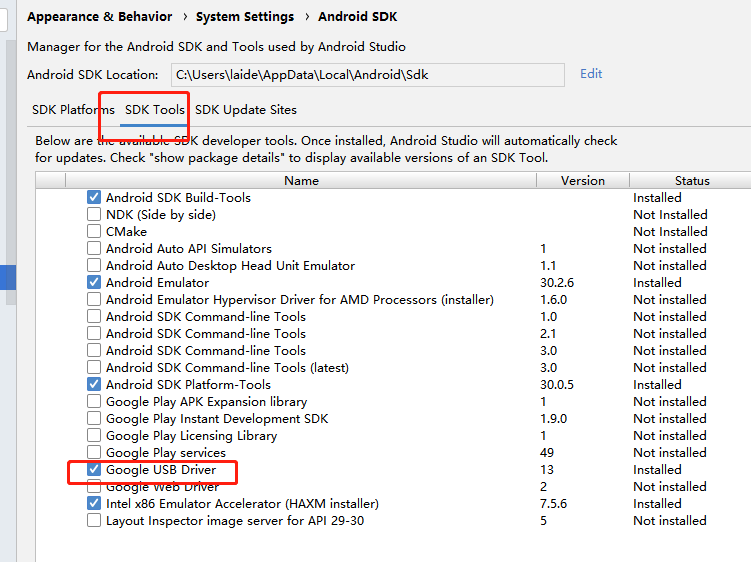Screen dimensions: 751x562
Task: Check Layout Inspector image server API 29-30
Action: 94,520
